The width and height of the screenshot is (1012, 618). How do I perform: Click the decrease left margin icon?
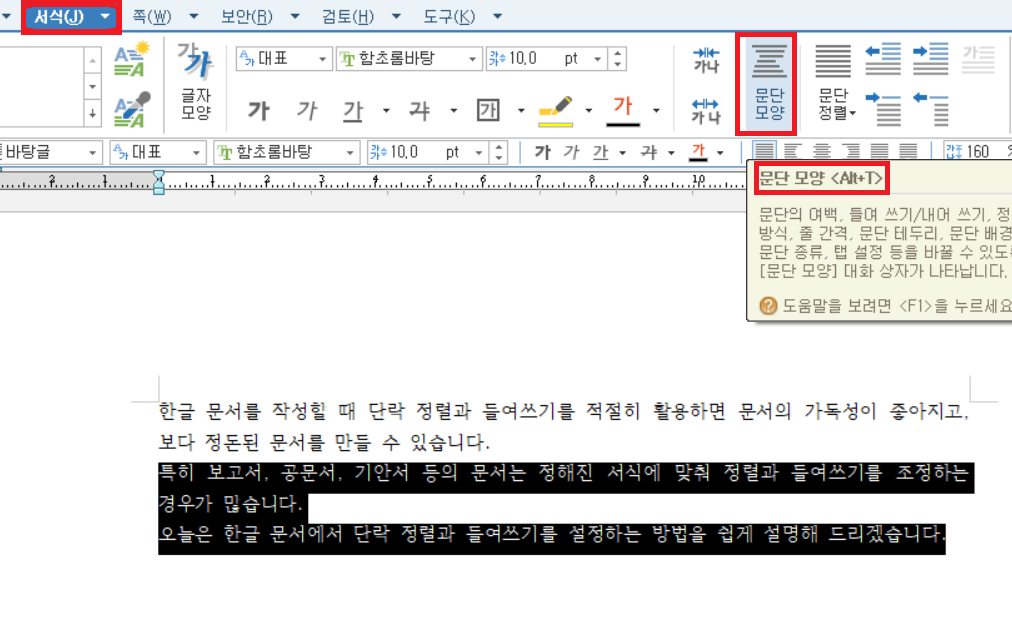pos(883,59)
